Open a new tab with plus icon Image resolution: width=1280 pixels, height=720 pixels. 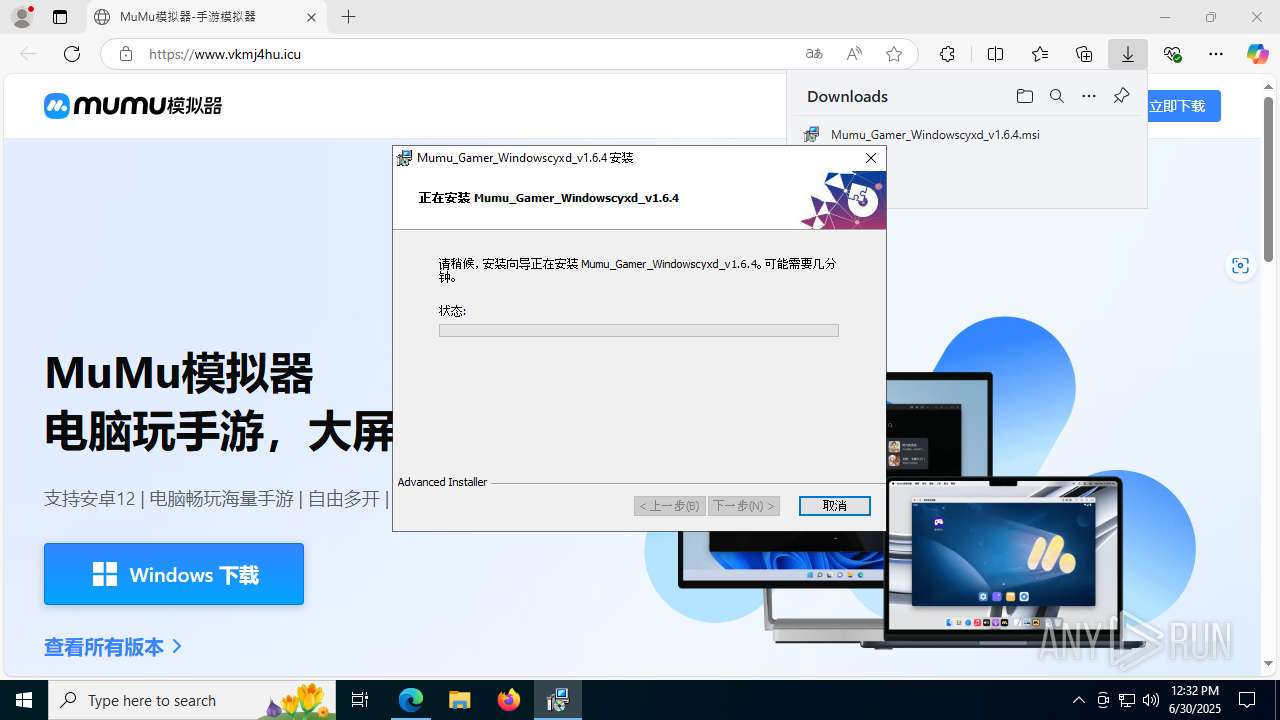click(x=348, y=17)
